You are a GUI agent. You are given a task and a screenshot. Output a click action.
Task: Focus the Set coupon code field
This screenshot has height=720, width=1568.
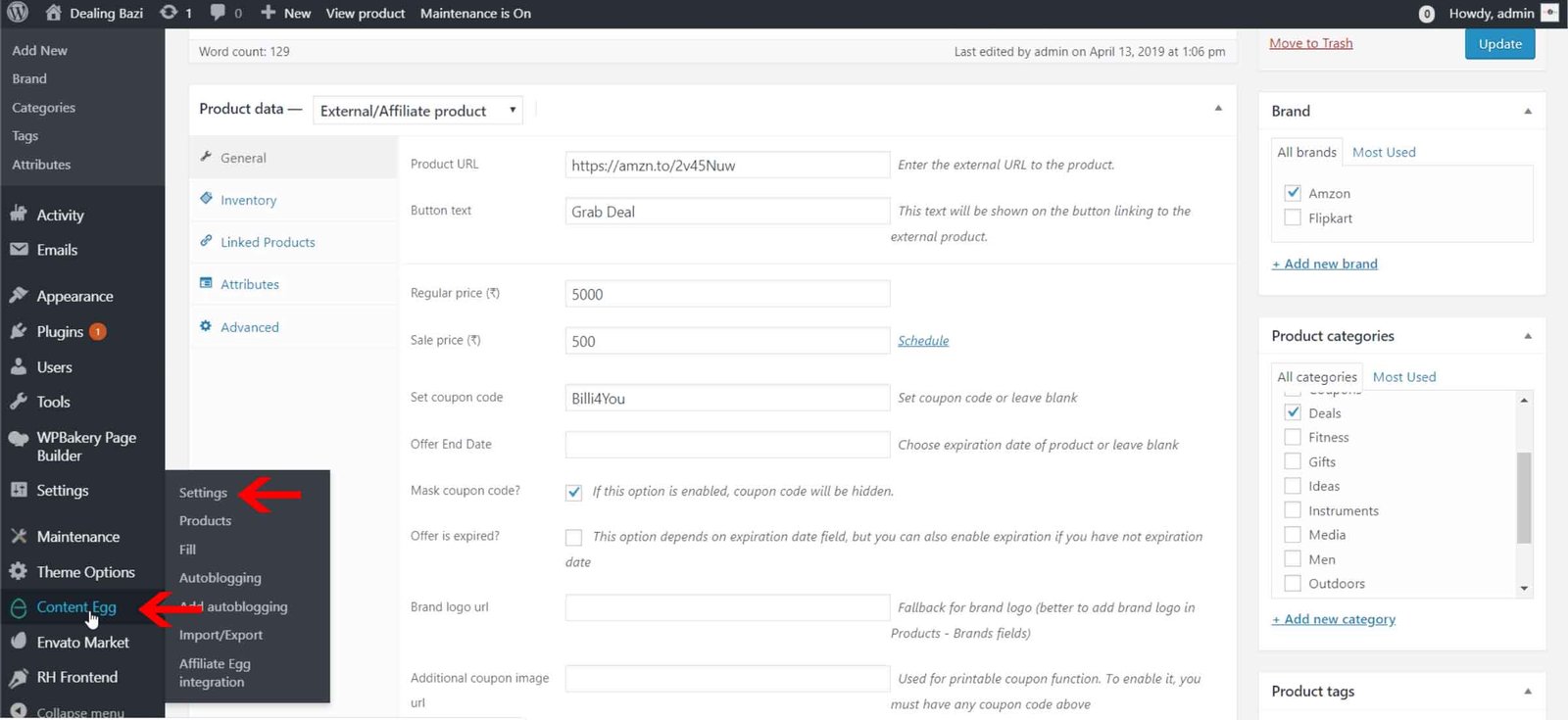727,398
